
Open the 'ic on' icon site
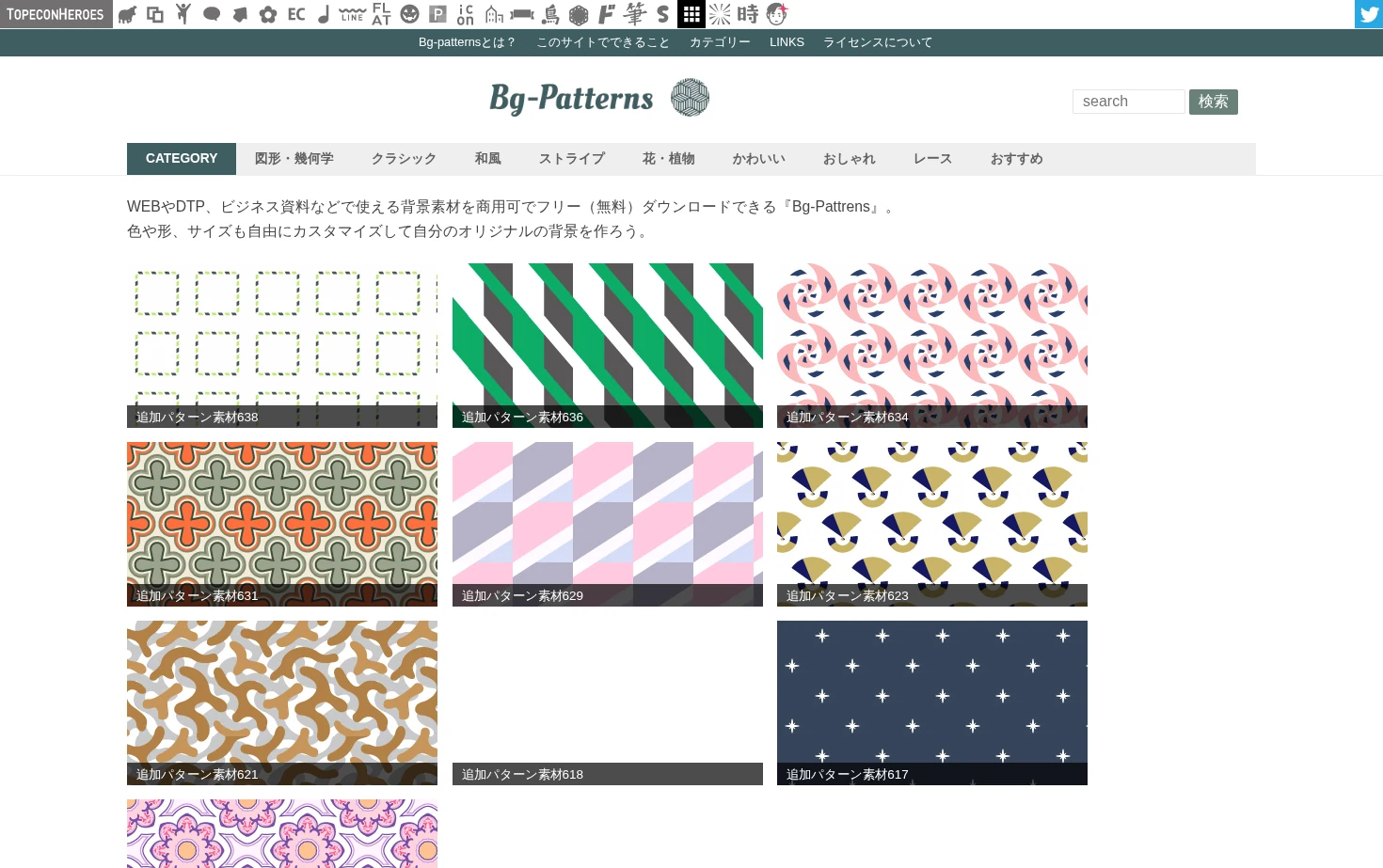[466, 14]
